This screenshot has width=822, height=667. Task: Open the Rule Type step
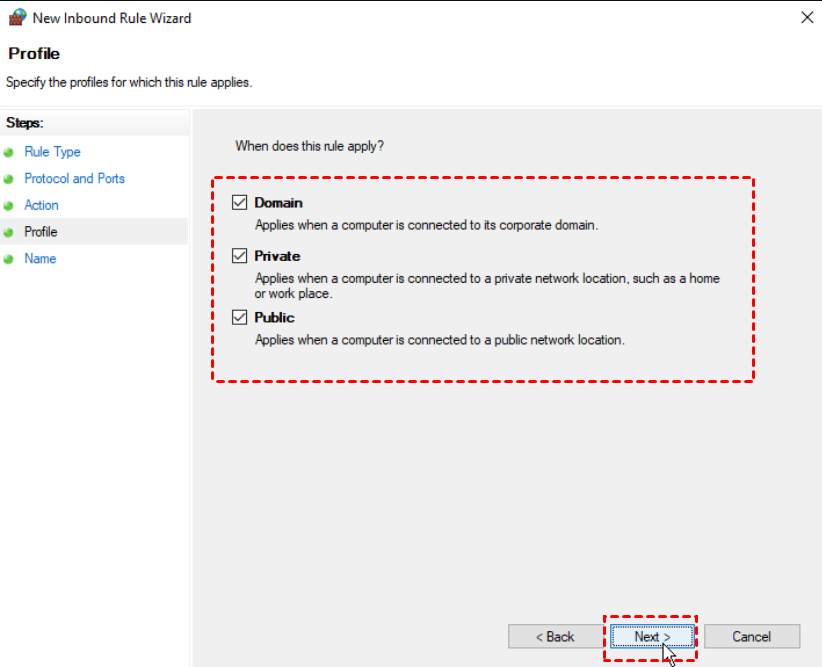(x=52, y=152)
